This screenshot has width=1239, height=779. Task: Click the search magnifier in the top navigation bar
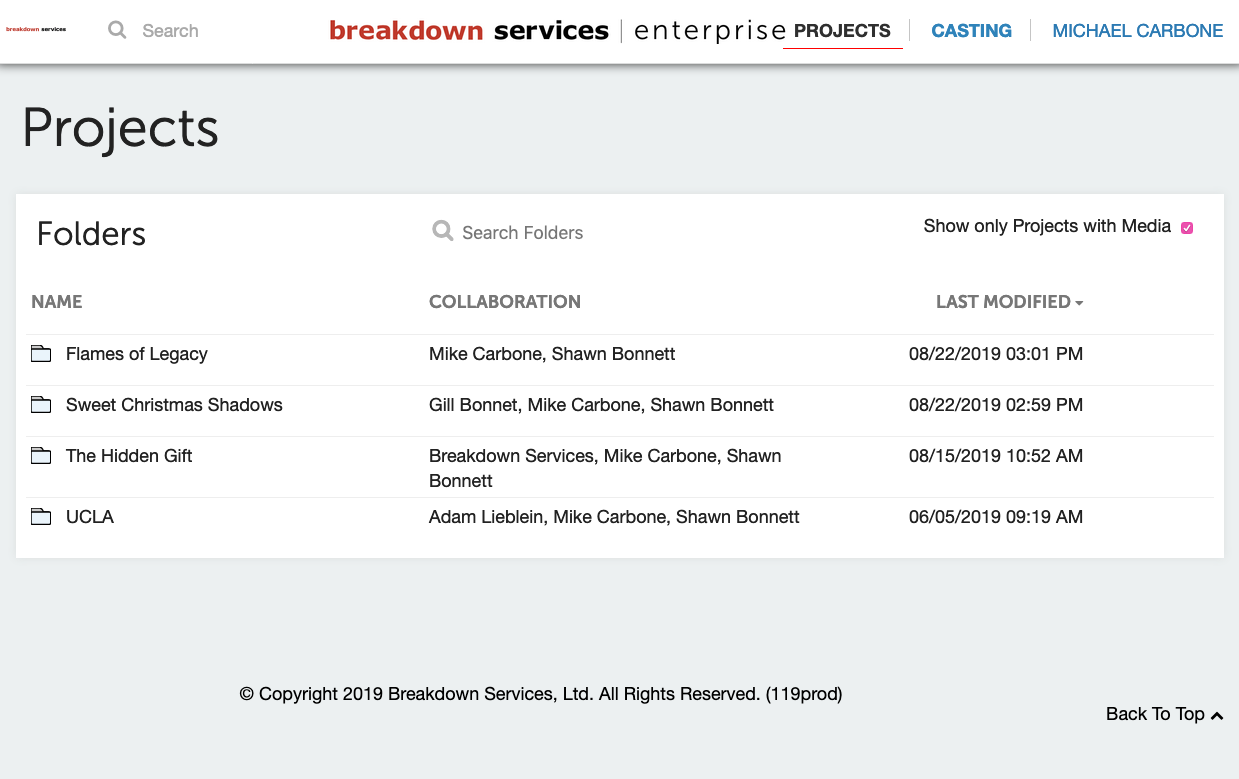point(117,30)
